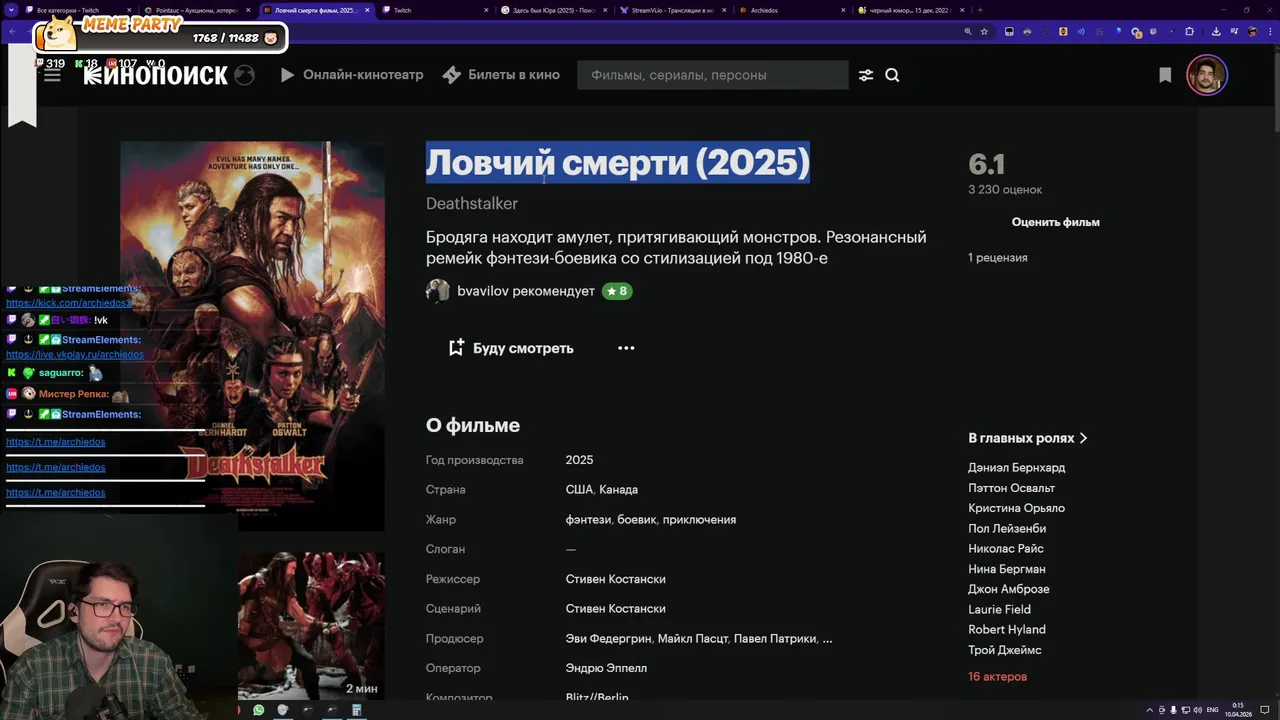Expand В главных ролях chevron
Screen dimensions: 1280x720
tap(1084, 438)
